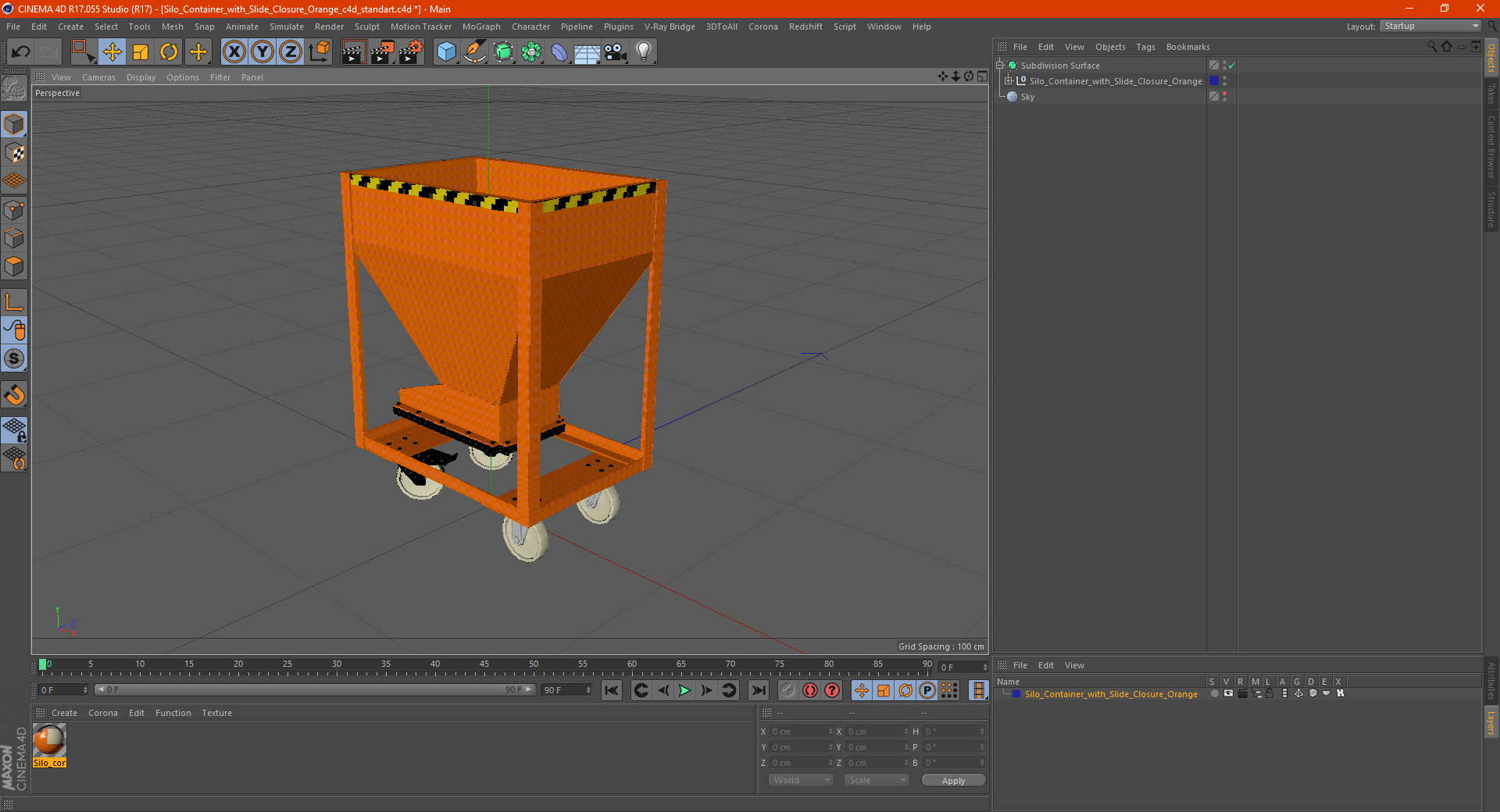Open the Array modeling objects
Viewport: 1500px width, 812px height.
(531, 52)
